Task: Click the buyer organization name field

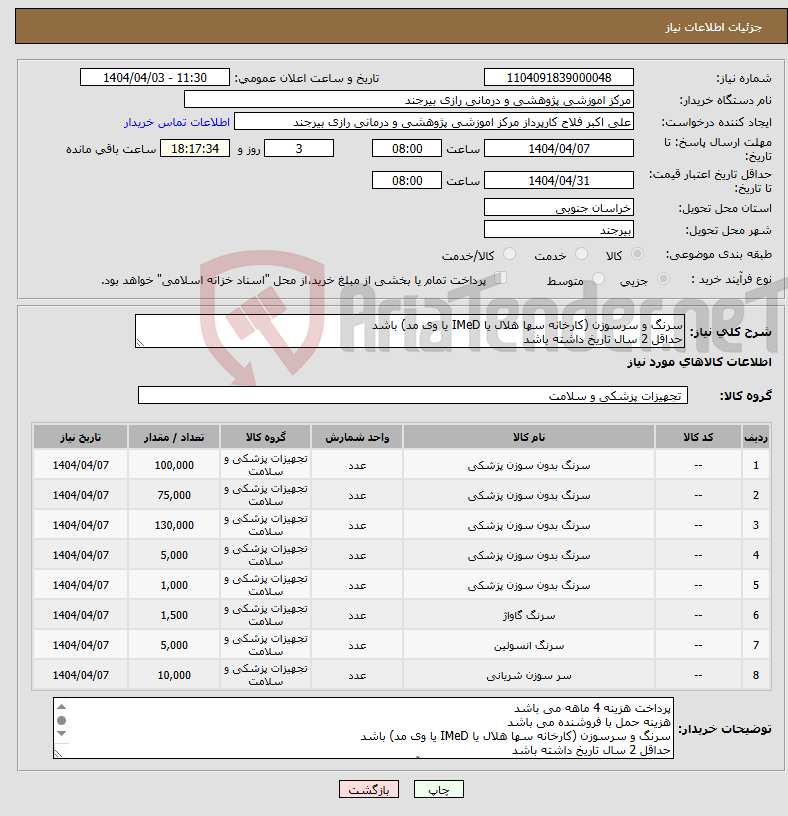Action: pyautogui.click(x=409, y=99)
